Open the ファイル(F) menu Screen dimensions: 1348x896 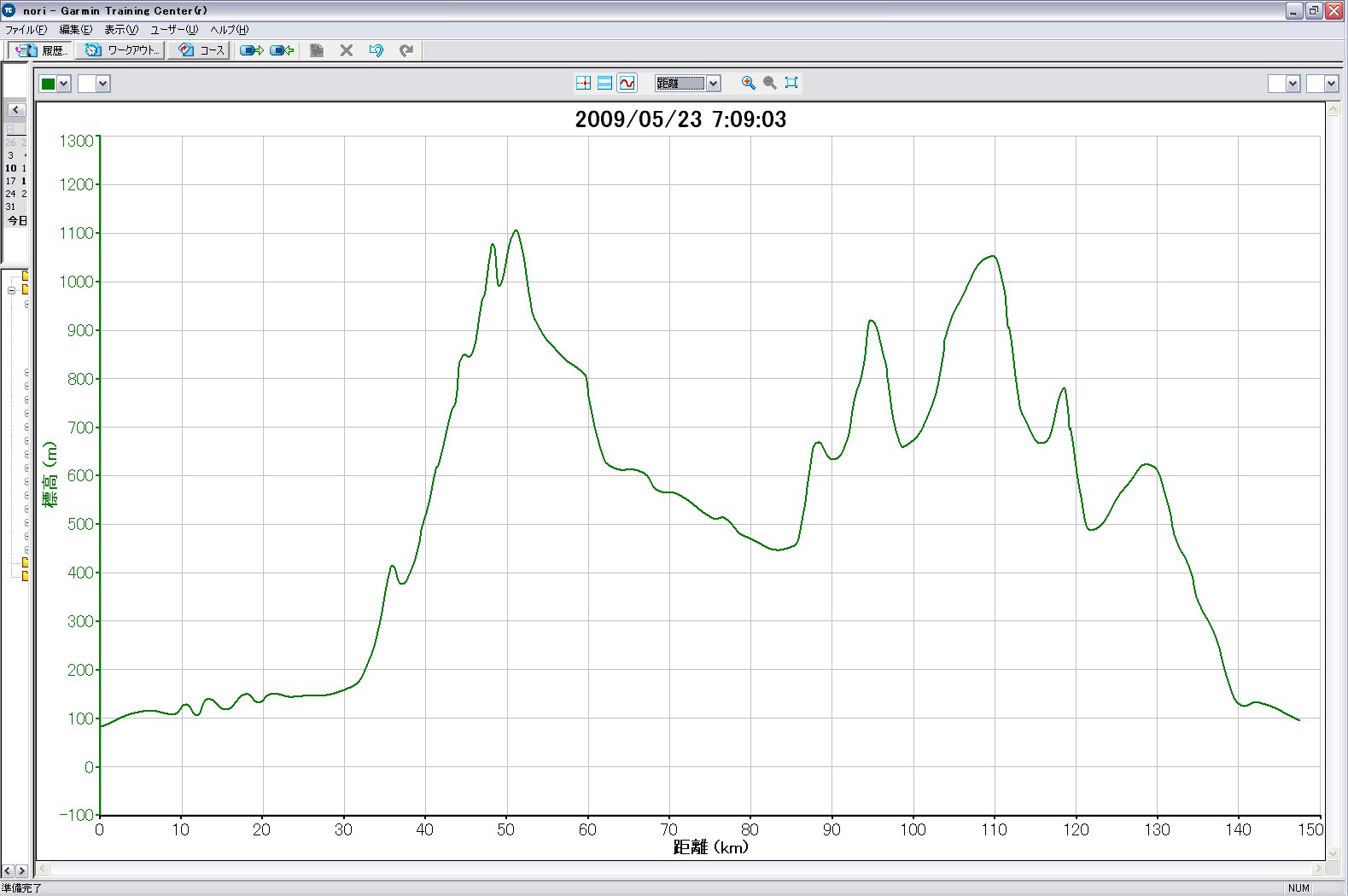click(x=26, y=29)
